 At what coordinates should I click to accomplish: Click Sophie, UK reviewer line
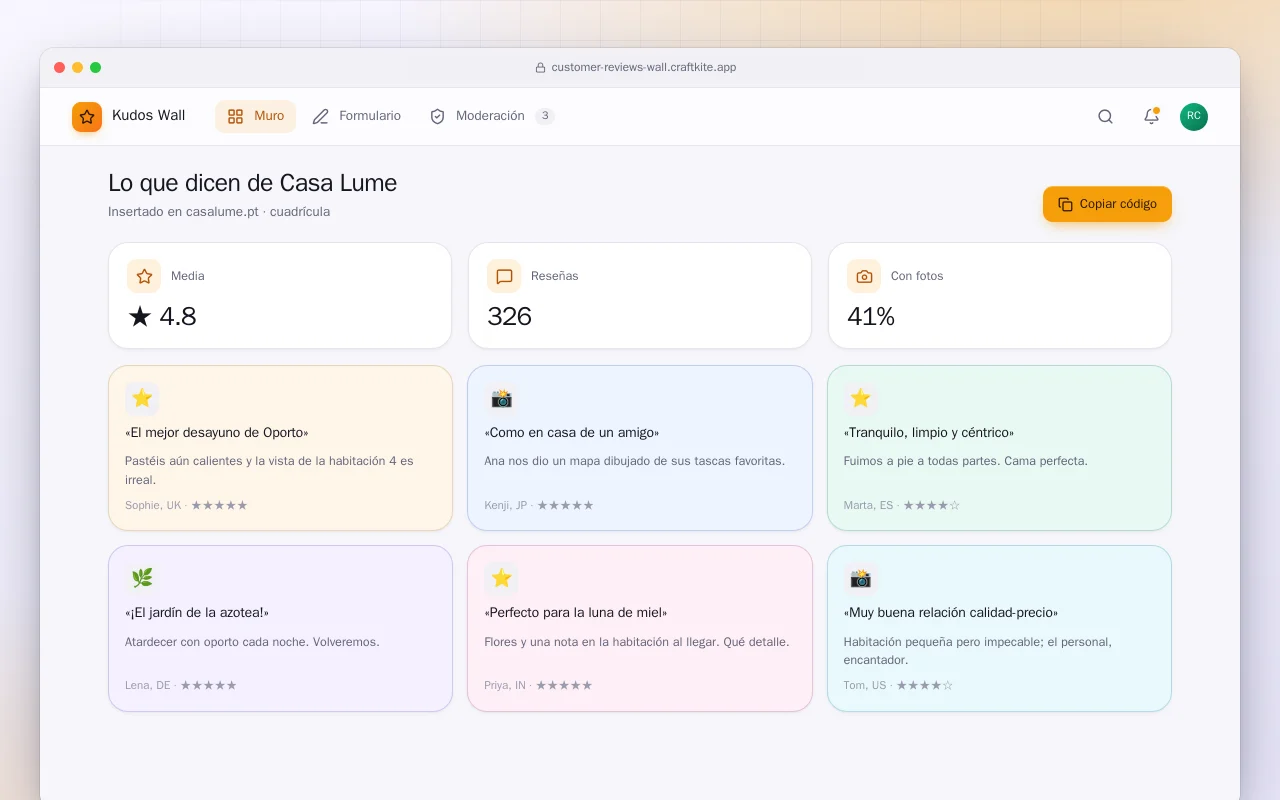tap(186, 506)
